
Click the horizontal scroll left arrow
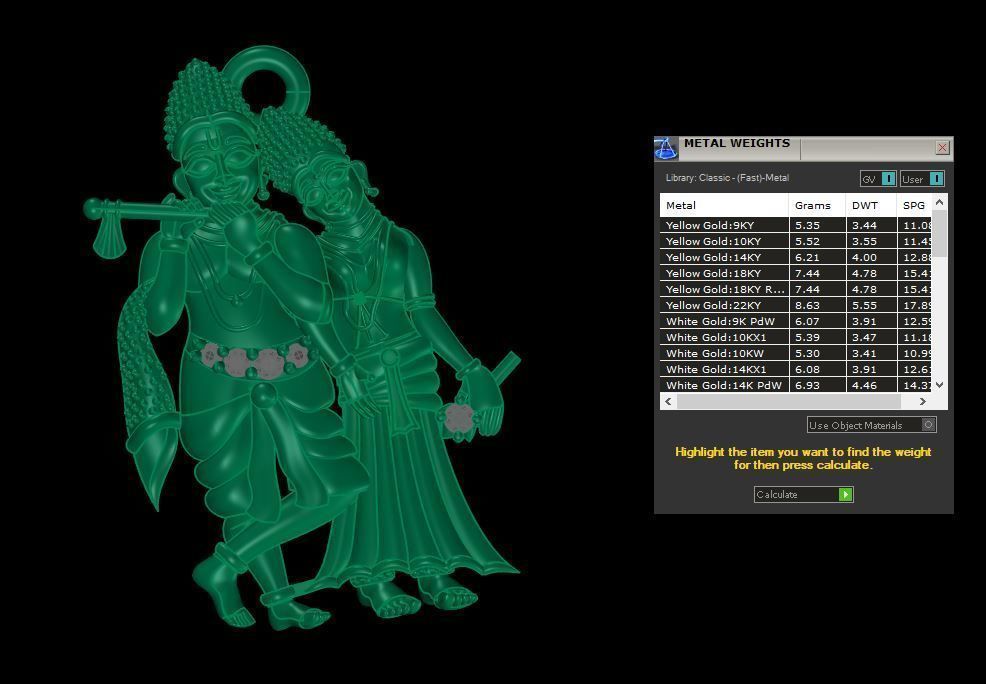668,401
